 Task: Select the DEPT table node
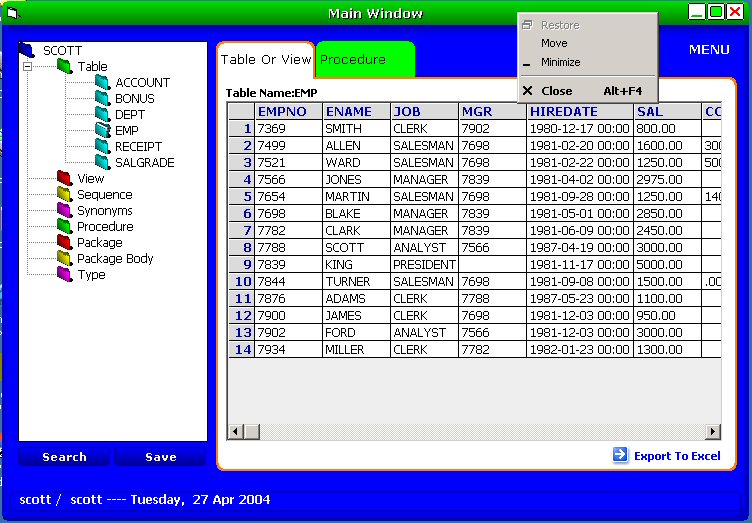click(129, 115)
